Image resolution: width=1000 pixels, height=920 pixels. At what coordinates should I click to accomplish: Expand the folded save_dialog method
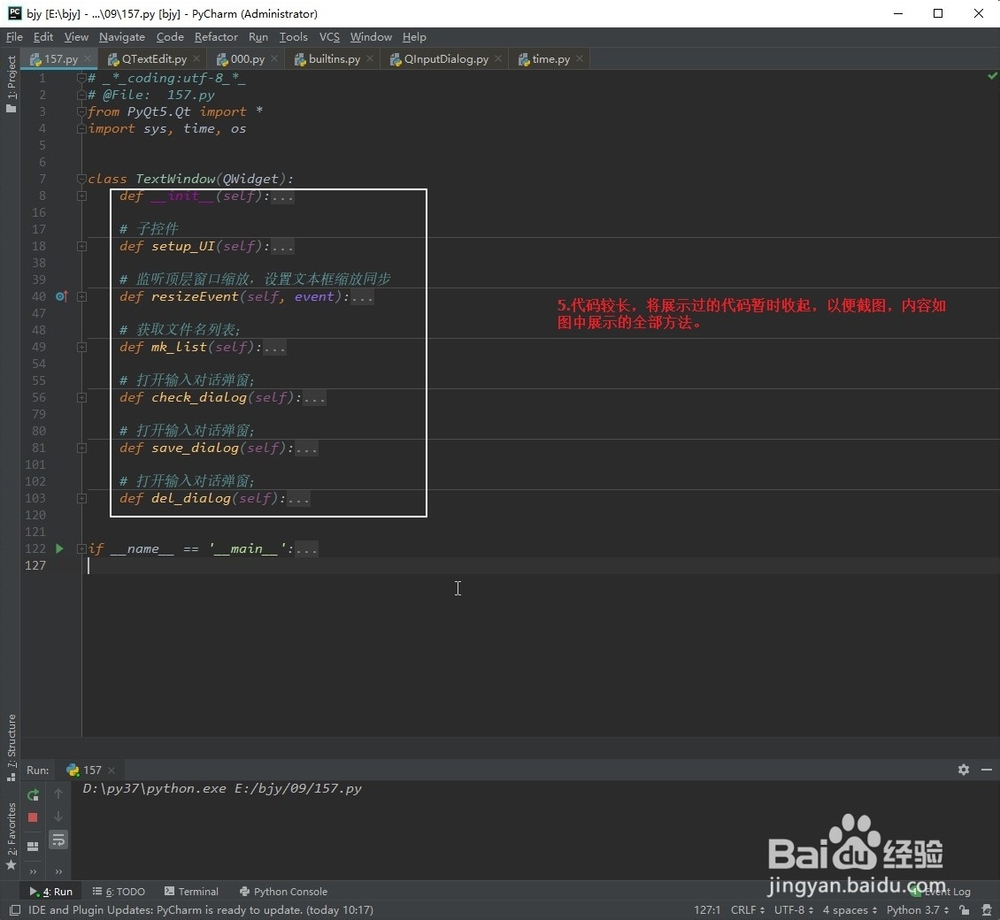tap(82, 448)
